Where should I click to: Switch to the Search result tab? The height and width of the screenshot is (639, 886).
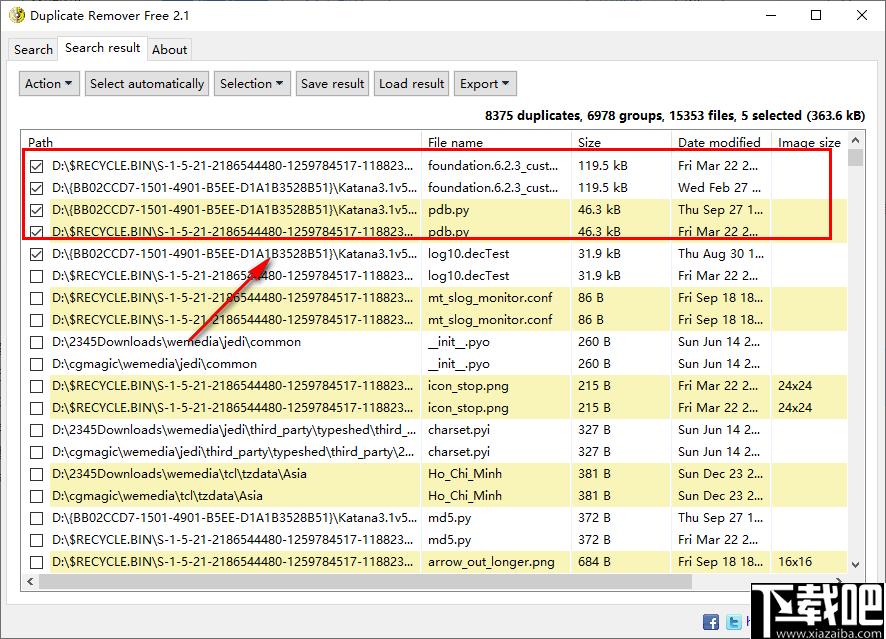pyautogui.click(x=102, y=48)
